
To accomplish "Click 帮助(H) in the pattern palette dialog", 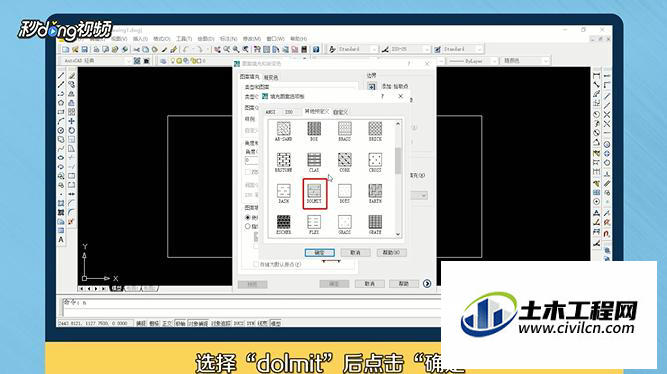I will click(391, 253).
